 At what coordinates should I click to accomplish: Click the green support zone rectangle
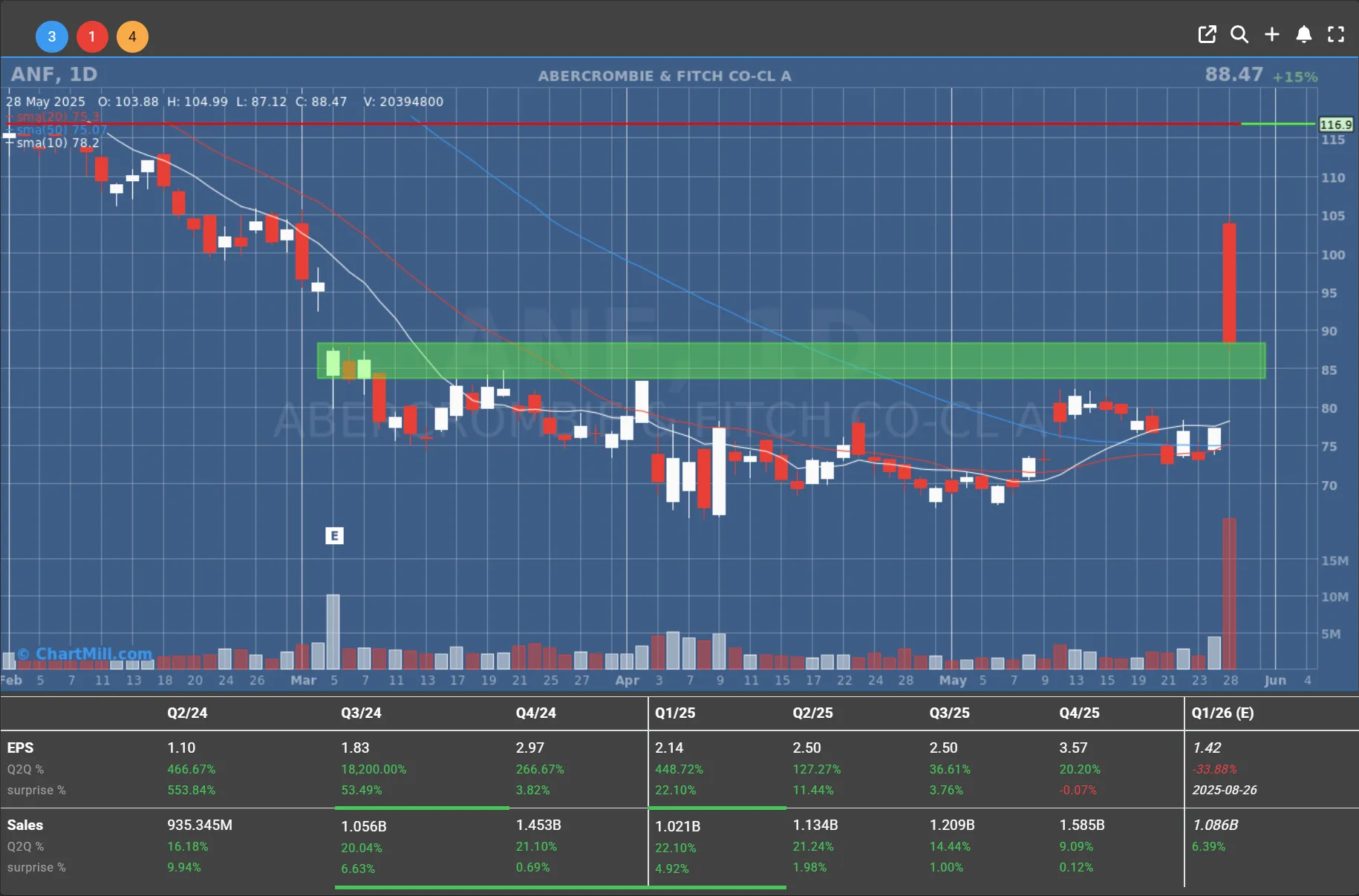[x=792, y=361]
